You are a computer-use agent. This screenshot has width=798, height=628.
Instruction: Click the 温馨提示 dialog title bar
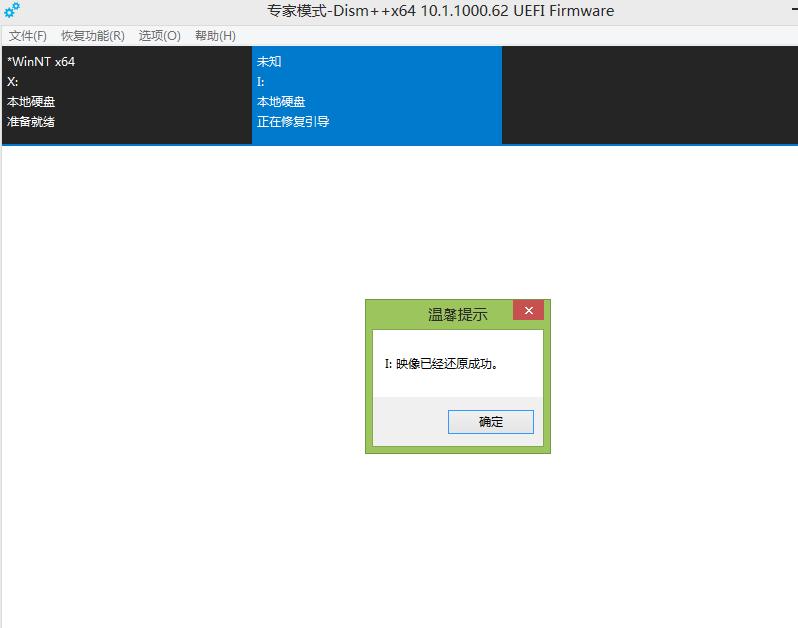pos(440,314)
